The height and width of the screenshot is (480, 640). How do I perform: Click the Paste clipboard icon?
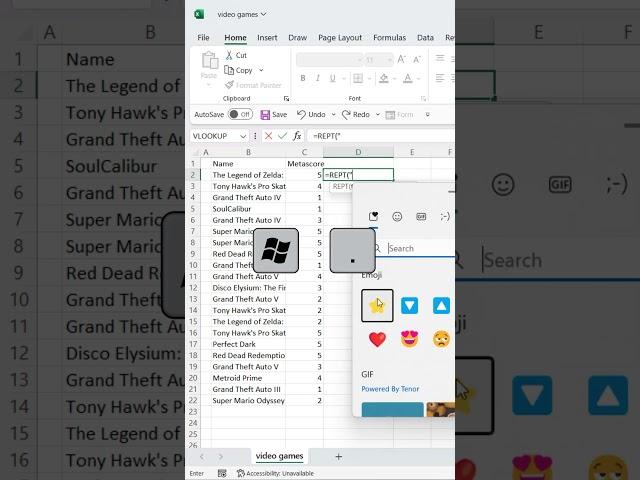pos(209,60)
